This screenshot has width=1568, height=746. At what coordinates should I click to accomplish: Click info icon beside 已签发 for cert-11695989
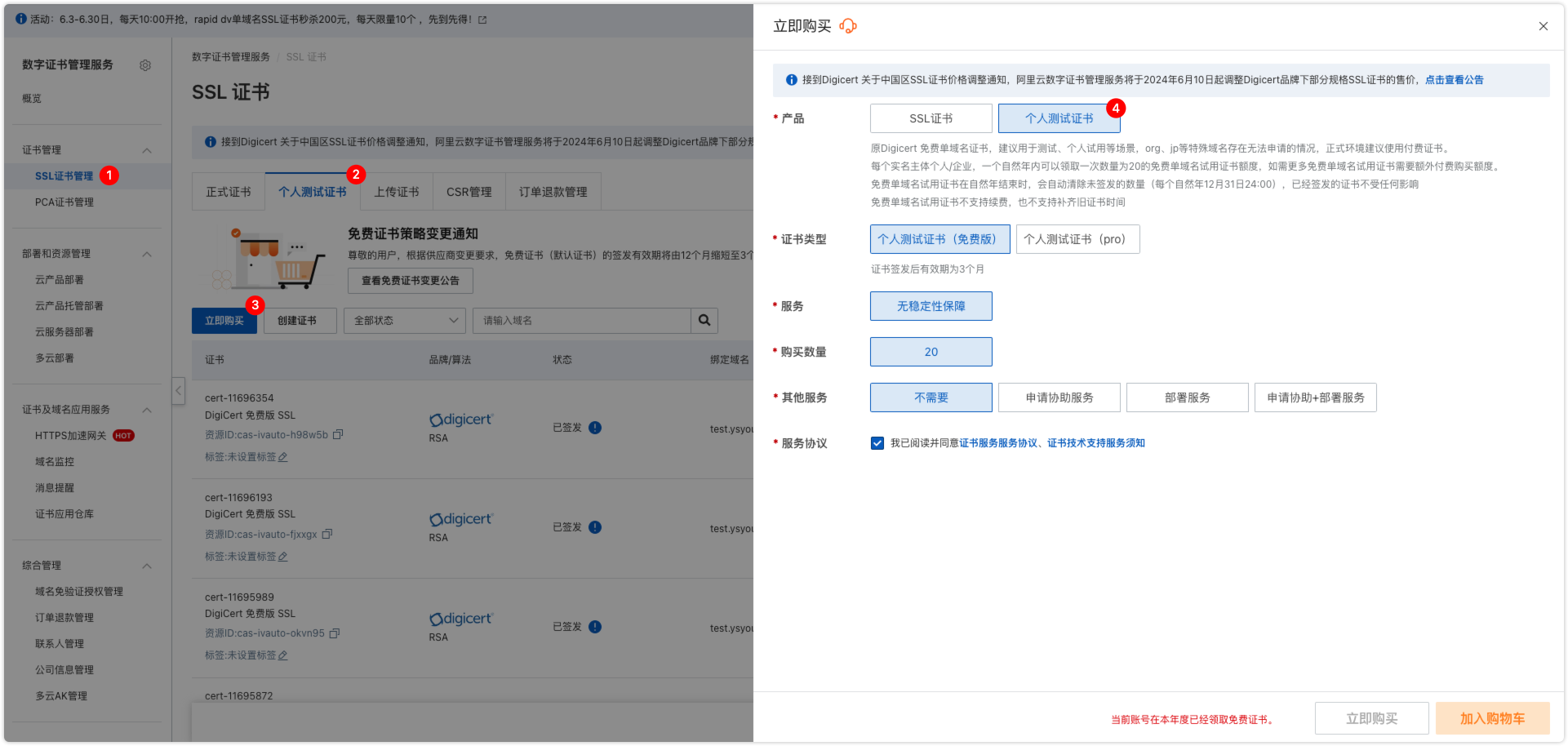tap(595, 627)
